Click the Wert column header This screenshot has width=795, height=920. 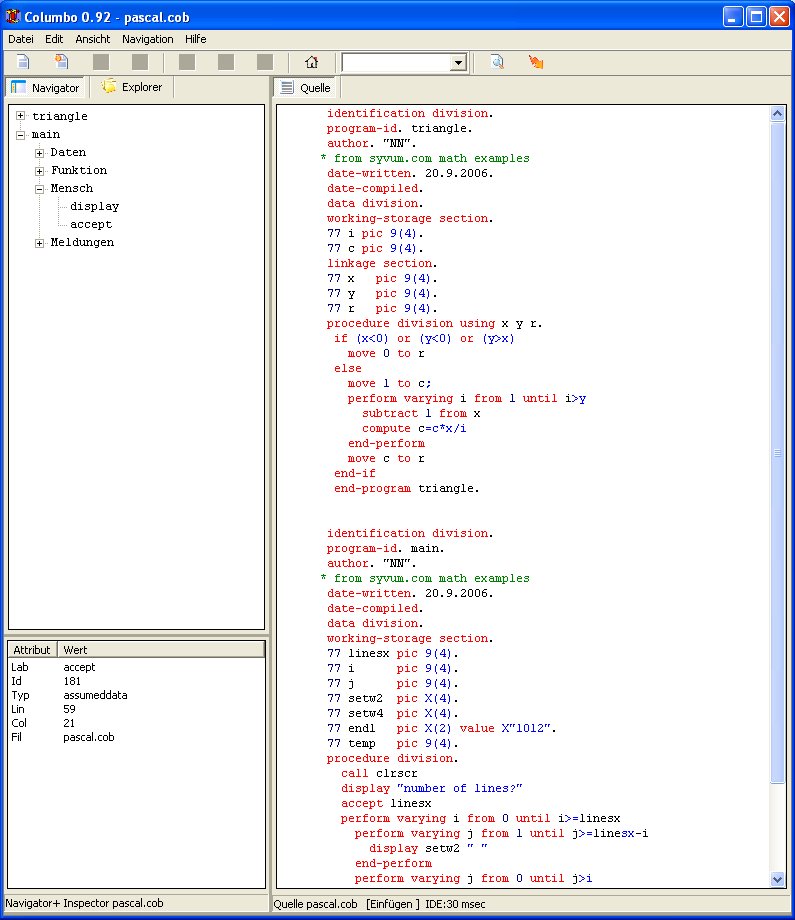[160, 650]
